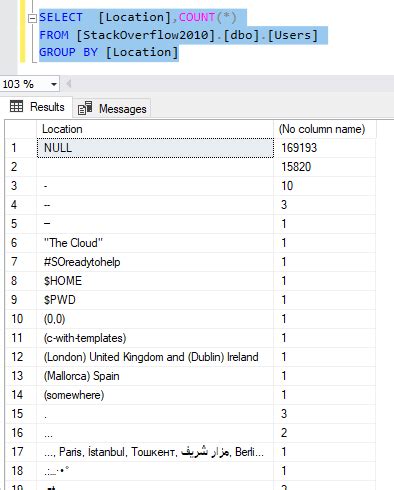Image resolution: width=394 pixels, height=490 pixels.
Task: Select the (somewhere) location cell
Action: point(155,395)
